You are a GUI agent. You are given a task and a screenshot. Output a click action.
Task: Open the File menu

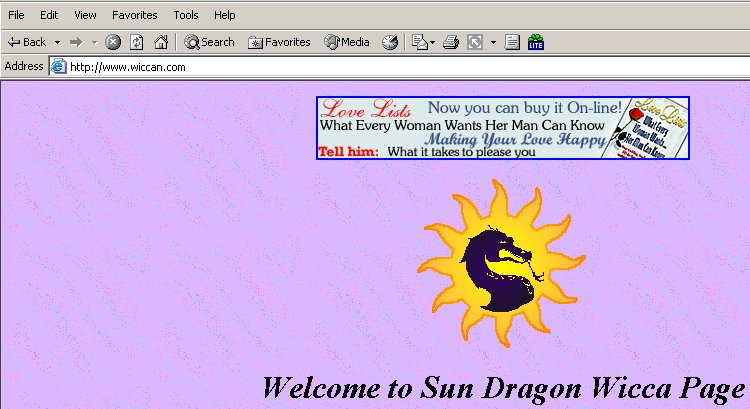point(16,15)
